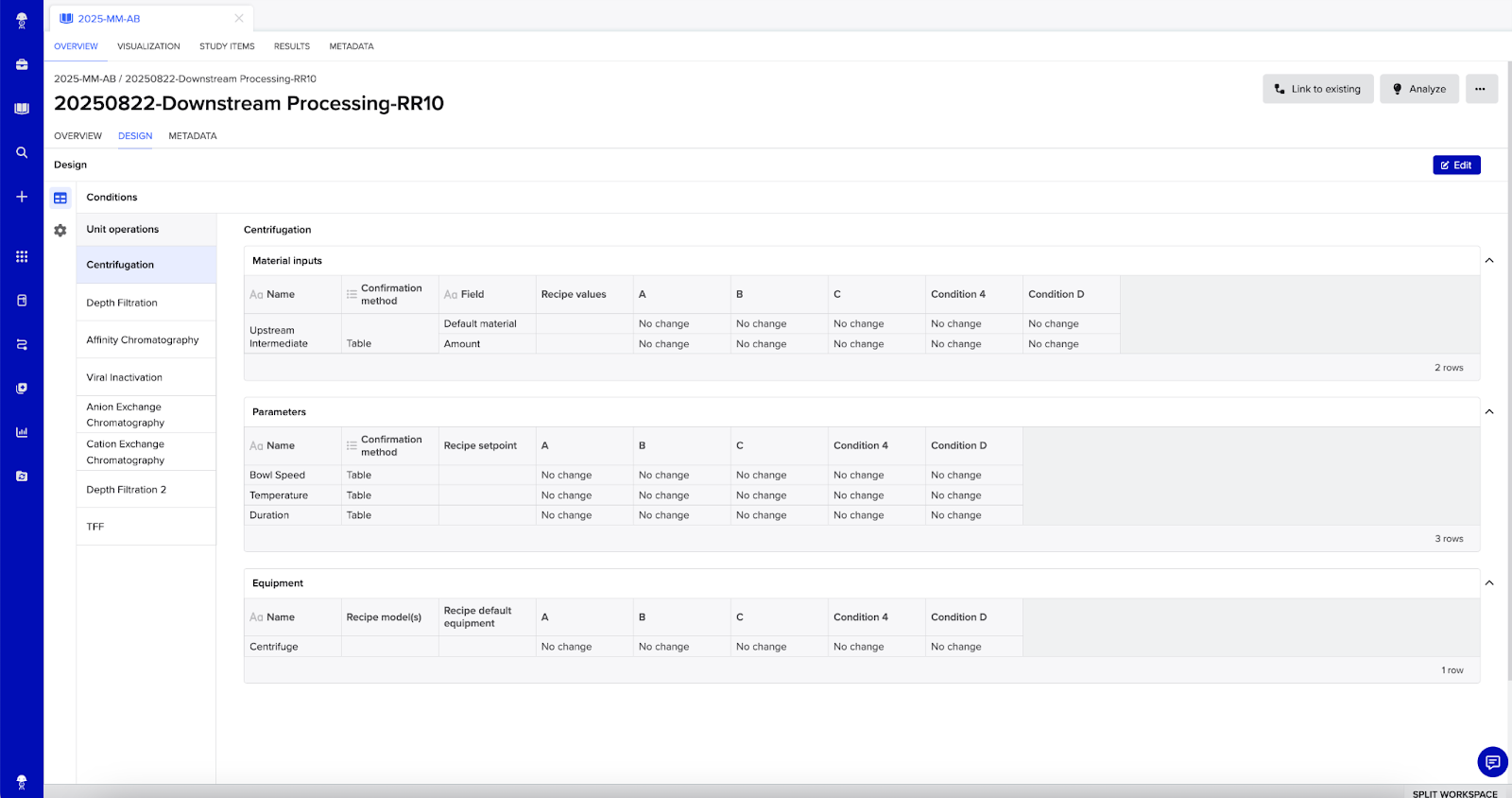
Task: Click the plus create icon in sidebar
Action: pyautogui.click(x=22, y=197)
